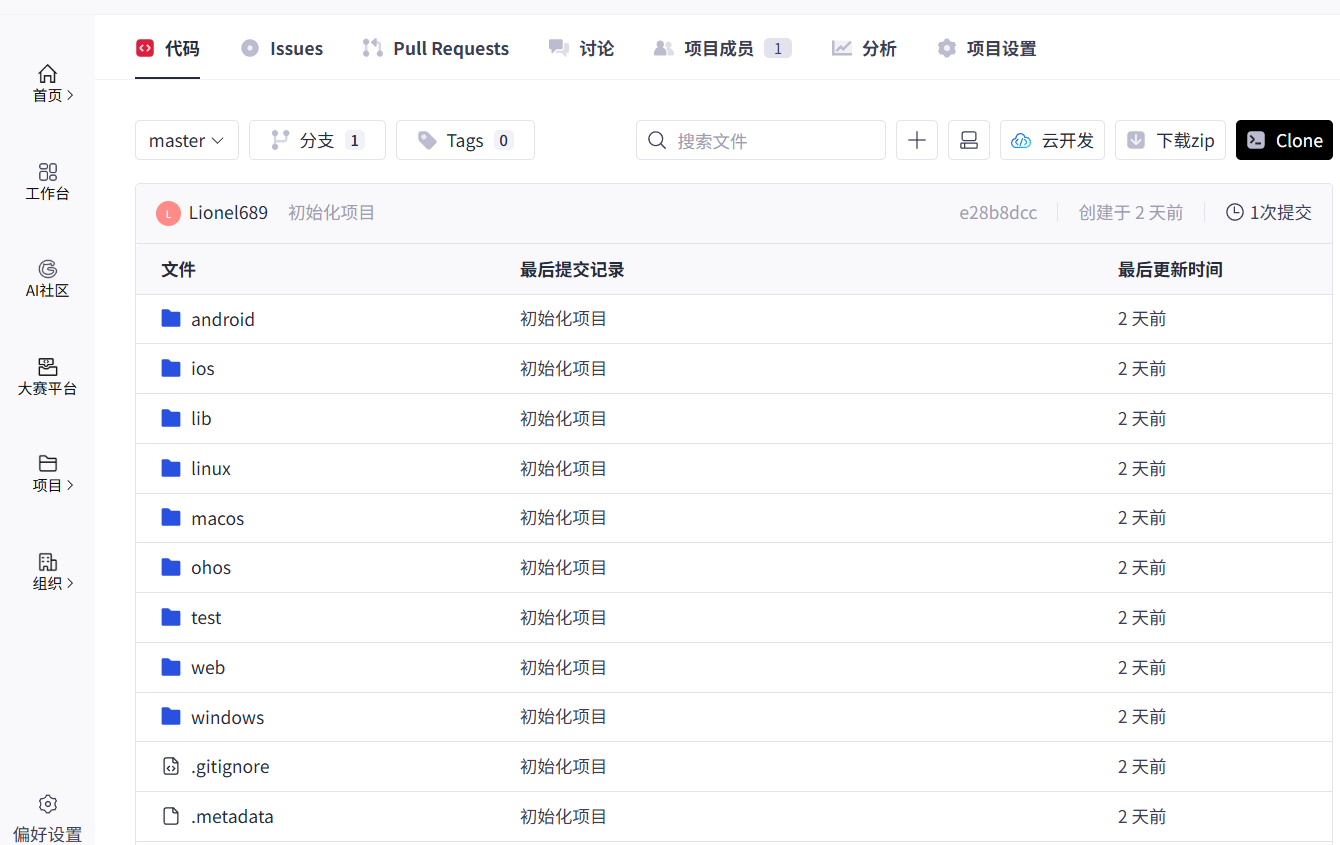Open the test folder name
The width and height of the screenshot is (1340, 845).
click(206, 617)
